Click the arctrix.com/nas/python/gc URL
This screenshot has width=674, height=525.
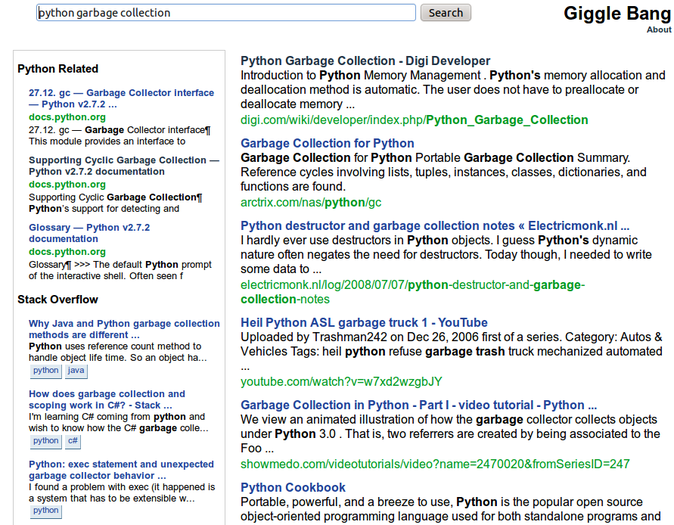click(x=311, y=203)
